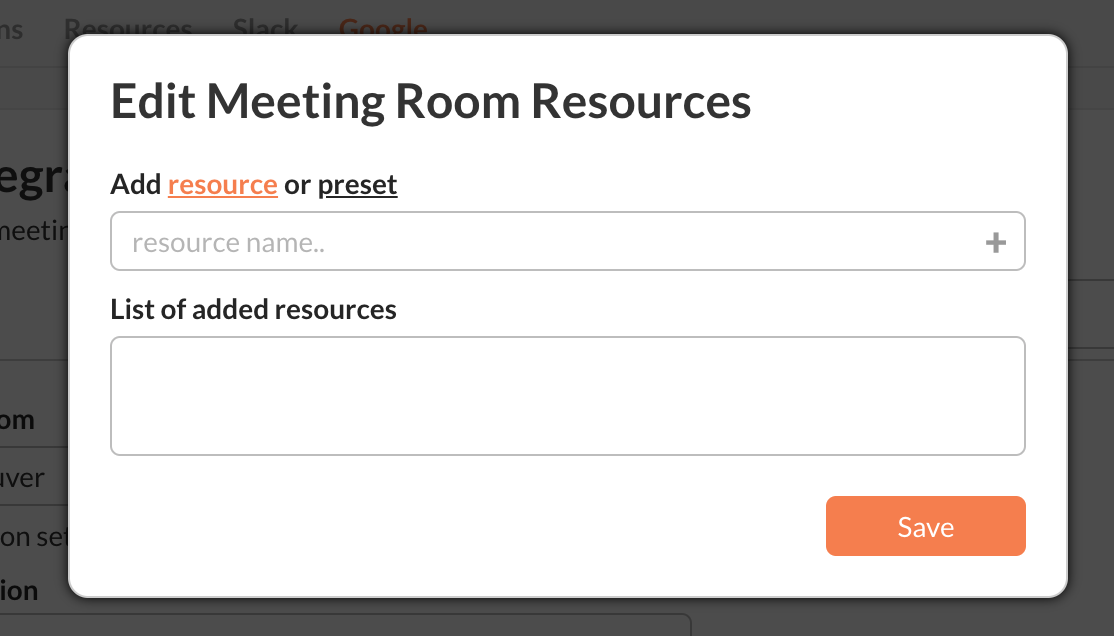Click the "Edit Meeting Room Resources" heading

tap(430, 102)
